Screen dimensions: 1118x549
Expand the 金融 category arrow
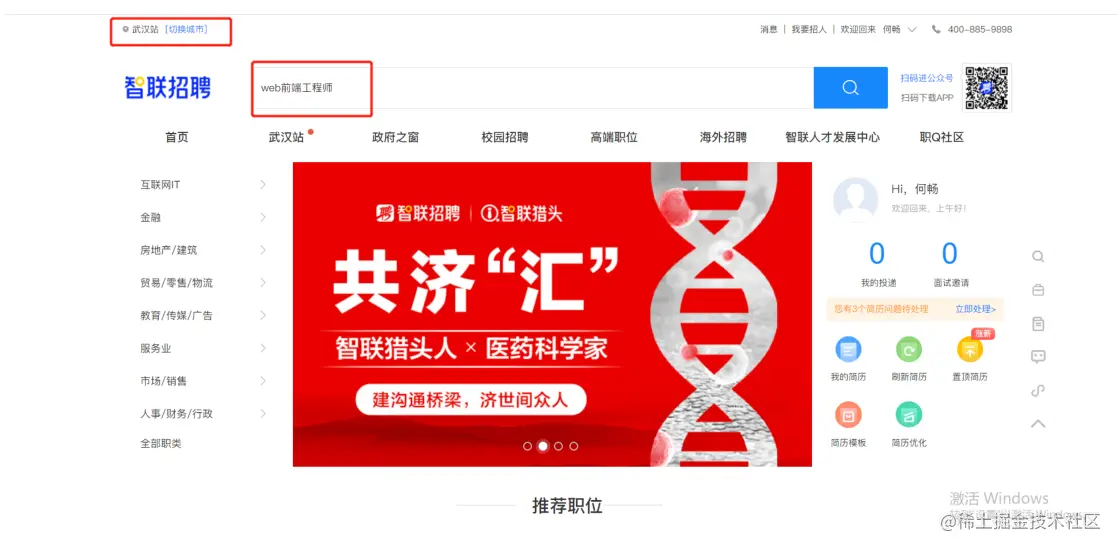(262, 217)
